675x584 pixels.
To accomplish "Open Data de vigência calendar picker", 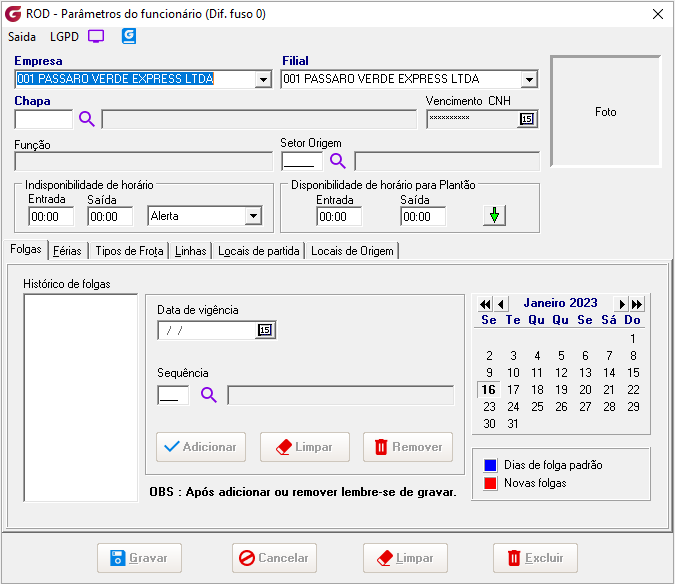I will [x=265, y=330].
